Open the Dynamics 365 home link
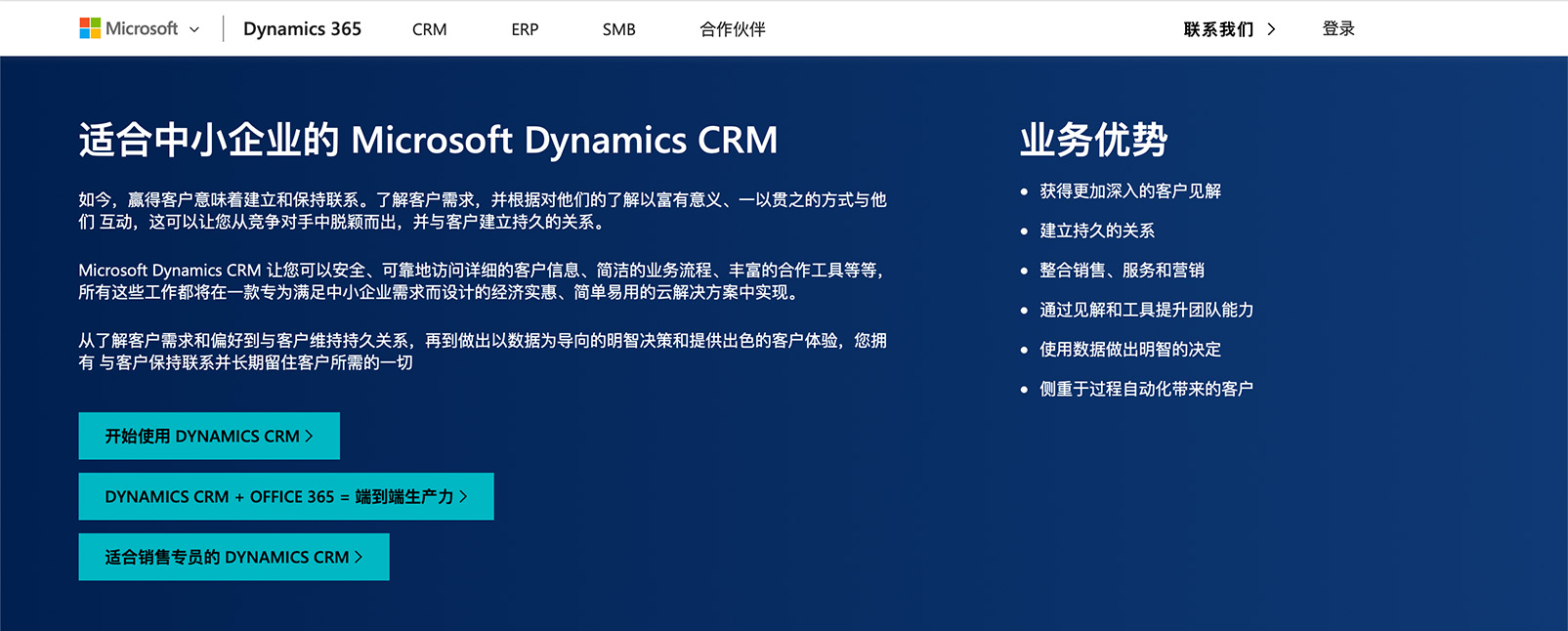Image resolution: width=1568 pixels, height=631 pixels. 302,29
